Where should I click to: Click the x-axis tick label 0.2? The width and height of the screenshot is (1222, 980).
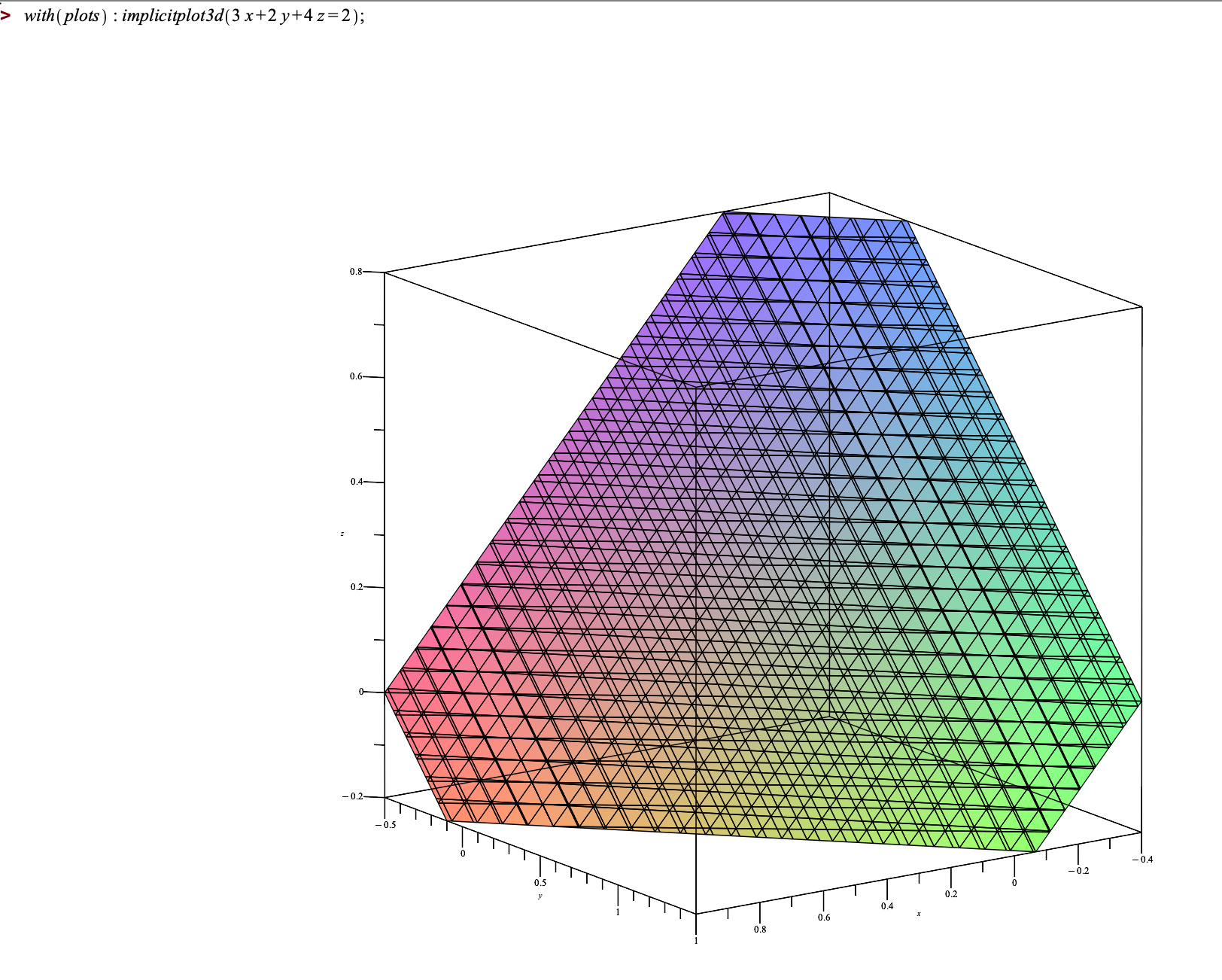pos(951,894)
